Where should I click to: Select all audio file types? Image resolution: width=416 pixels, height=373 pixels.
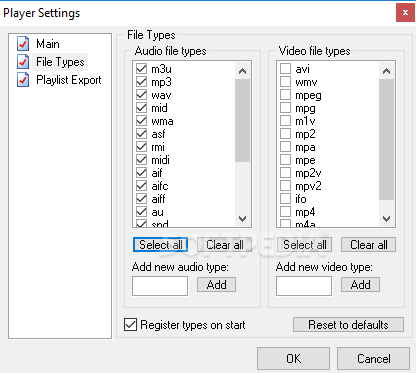pyautogui.click(x=160, y=245)
